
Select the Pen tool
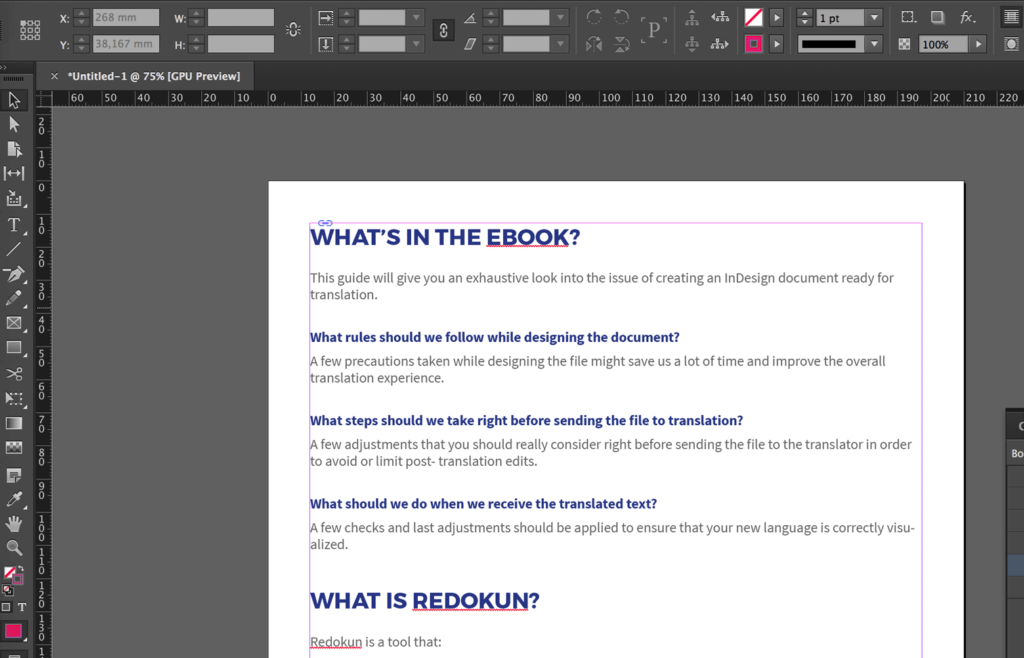[14, 274]
